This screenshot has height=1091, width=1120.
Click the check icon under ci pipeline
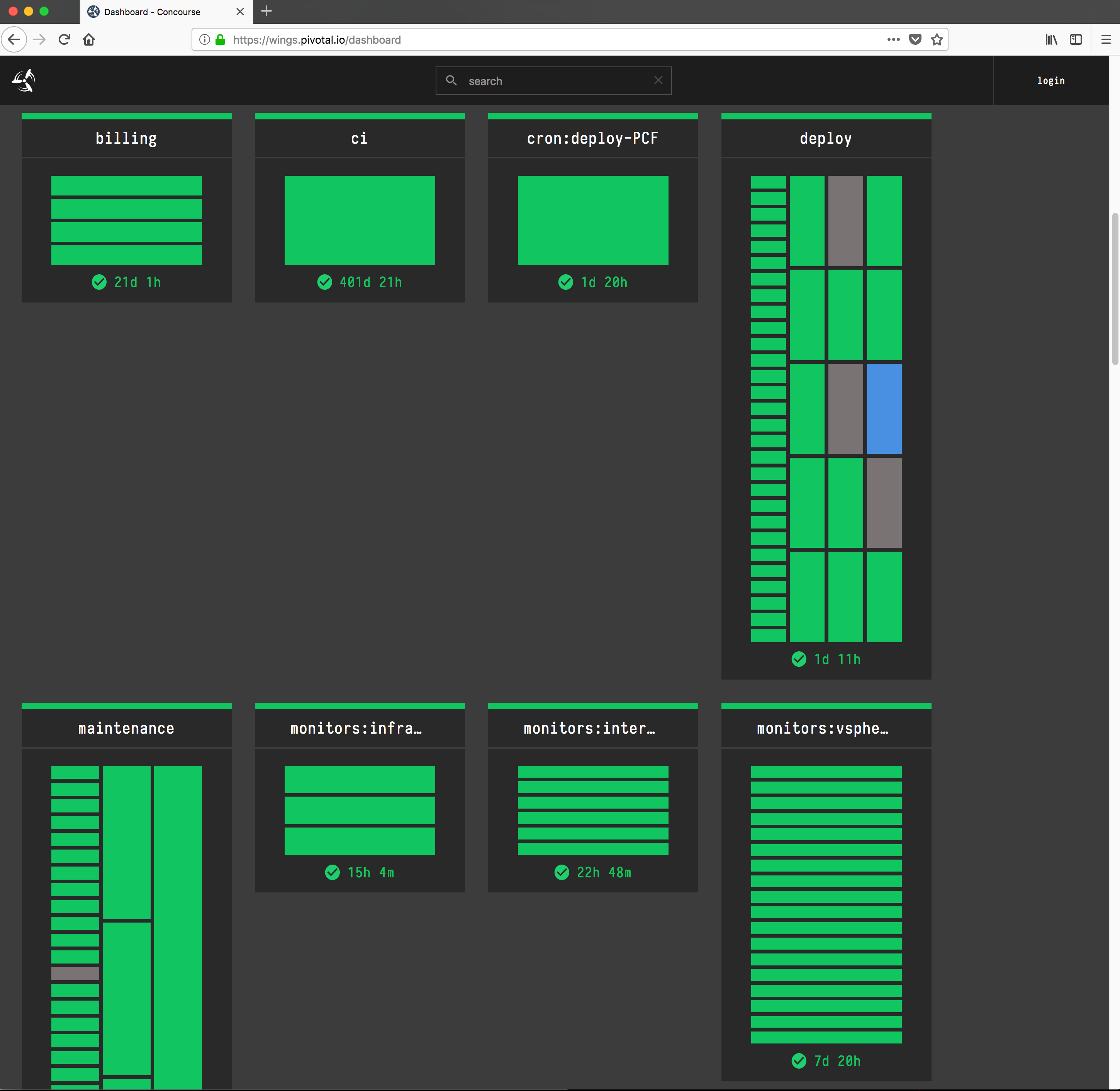coord(324,282)
